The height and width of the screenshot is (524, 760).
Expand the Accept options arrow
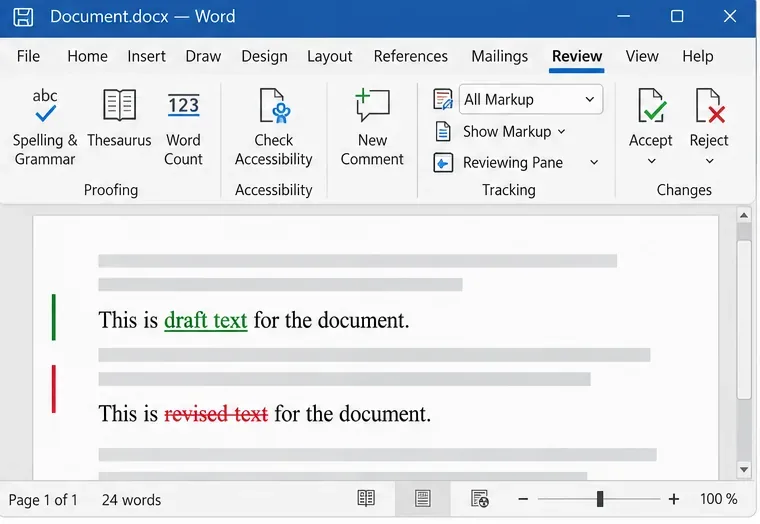pyautogui.click(x=651, y=161)
